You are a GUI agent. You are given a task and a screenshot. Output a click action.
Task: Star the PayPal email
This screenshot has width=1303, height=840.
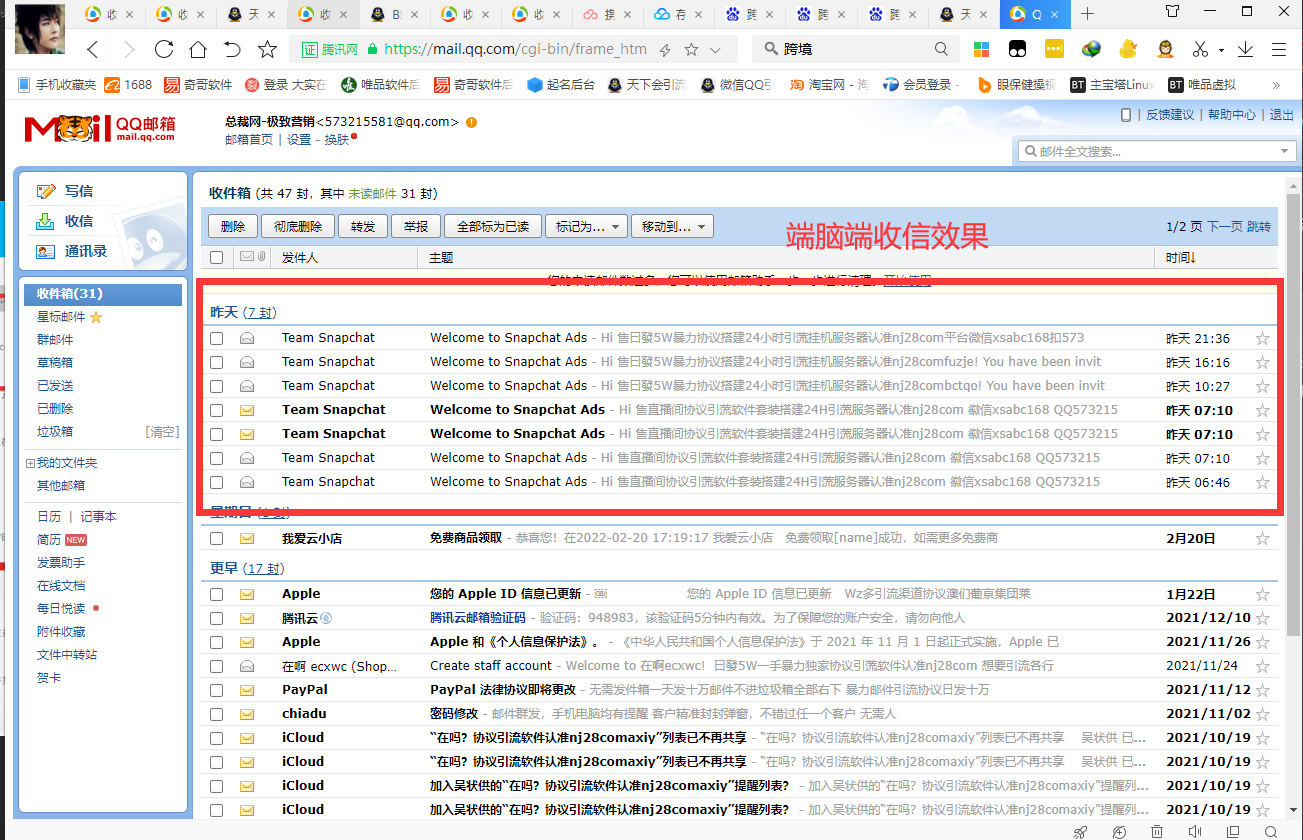[x=1262, y=690]
